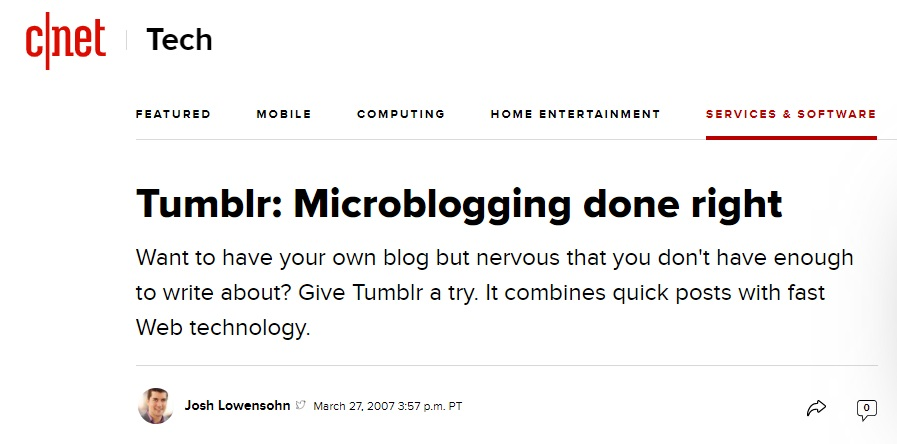Select the Featured tab

point(173,114)
